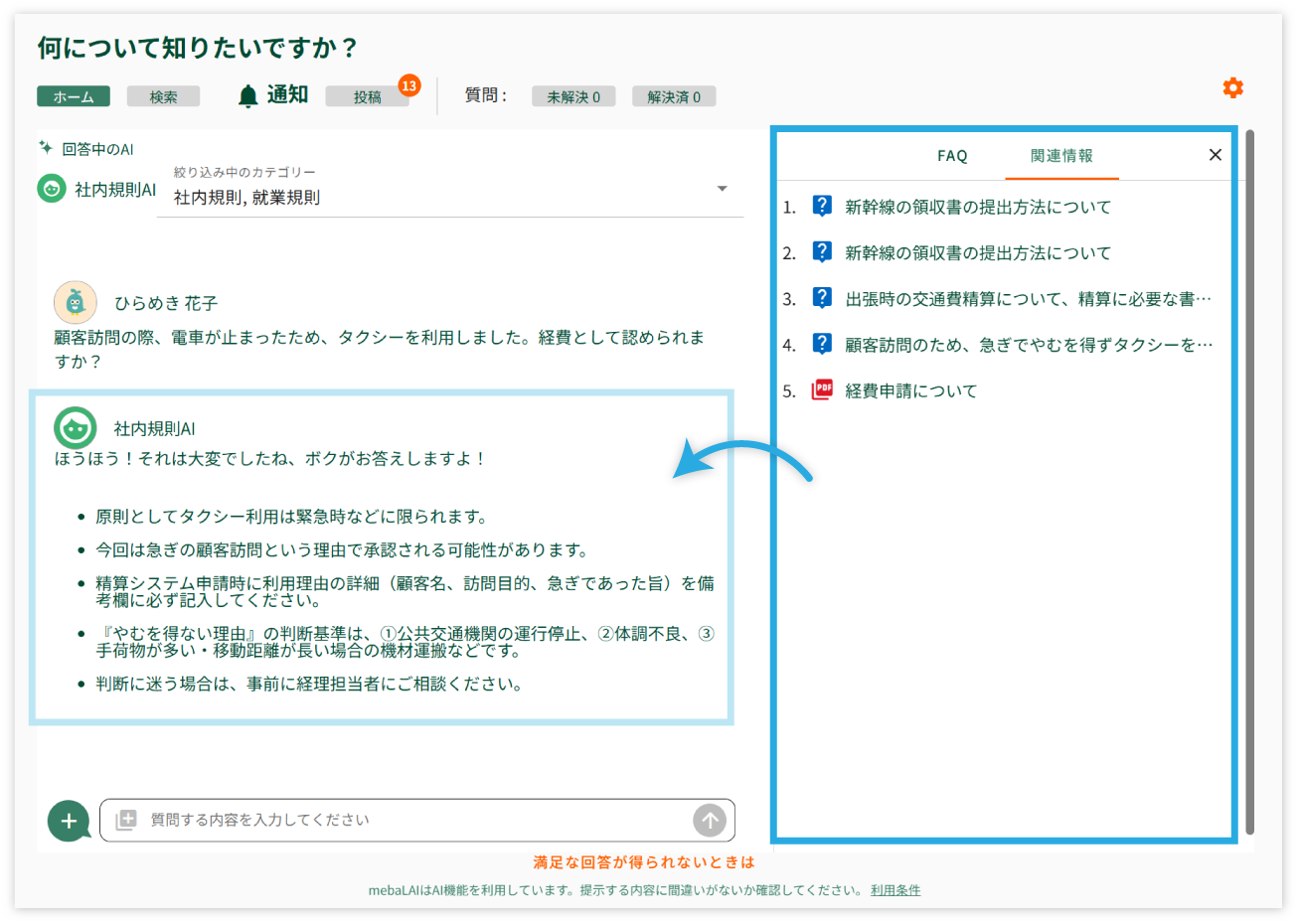Open the 検索 button
The height and width of the screenshot is (924, 1299).
[163, 96]
